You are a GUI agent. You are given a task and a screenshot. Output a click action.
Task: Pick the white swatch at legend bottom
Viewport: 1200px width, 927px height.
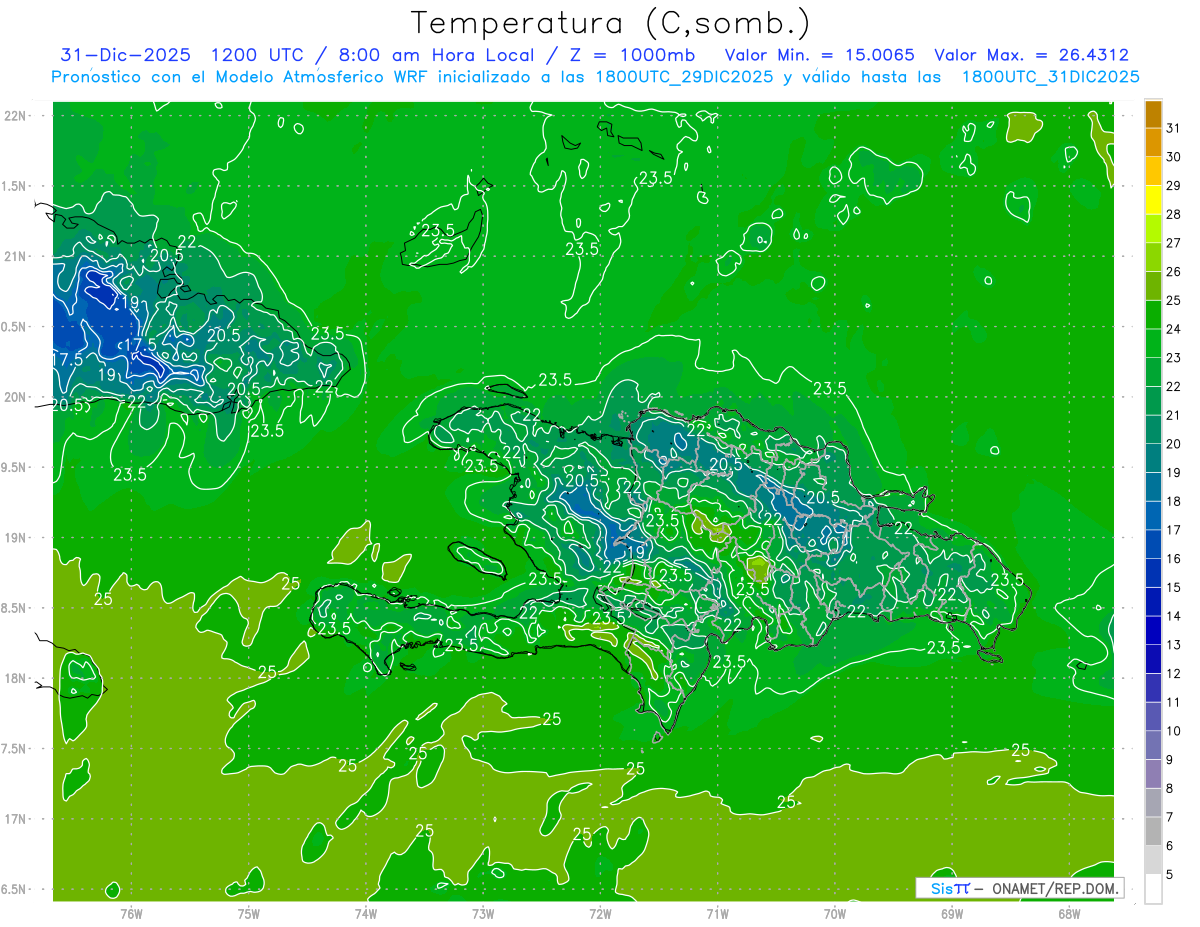[1153, 889]
